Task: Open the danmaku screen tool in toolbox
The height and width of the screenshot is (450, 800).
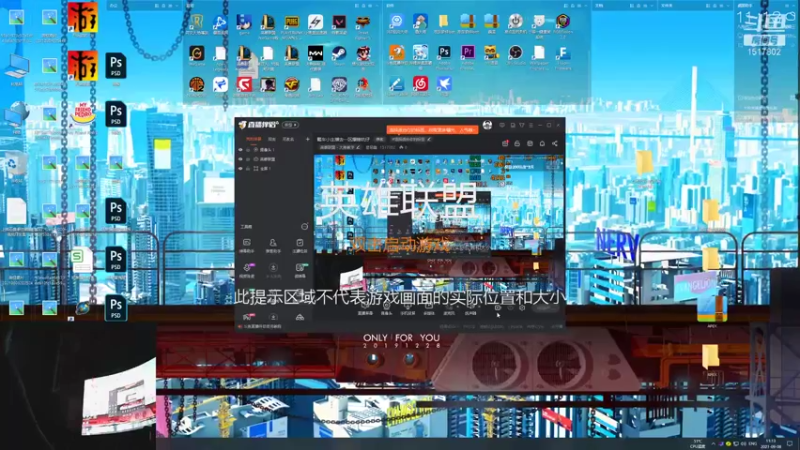Action: click(246, 245)
